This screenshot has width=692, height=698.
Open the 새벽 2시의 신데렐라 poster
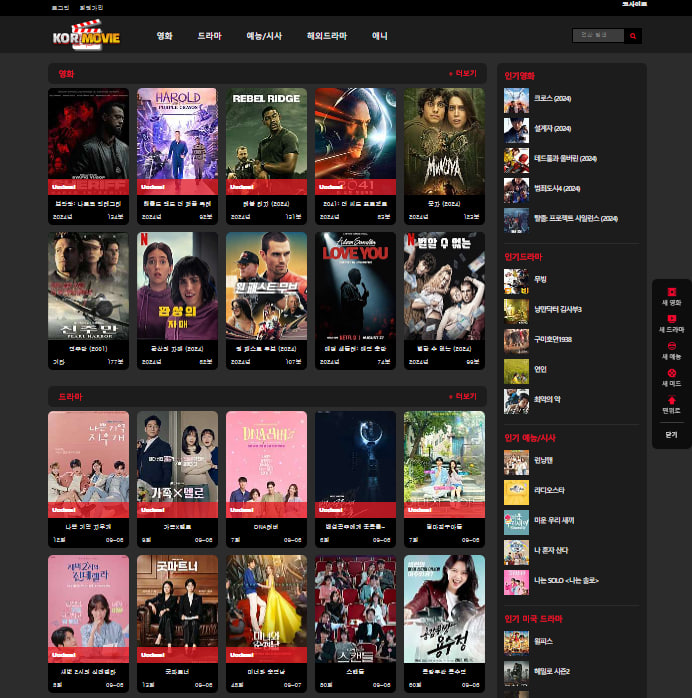[x=88, y=609]
